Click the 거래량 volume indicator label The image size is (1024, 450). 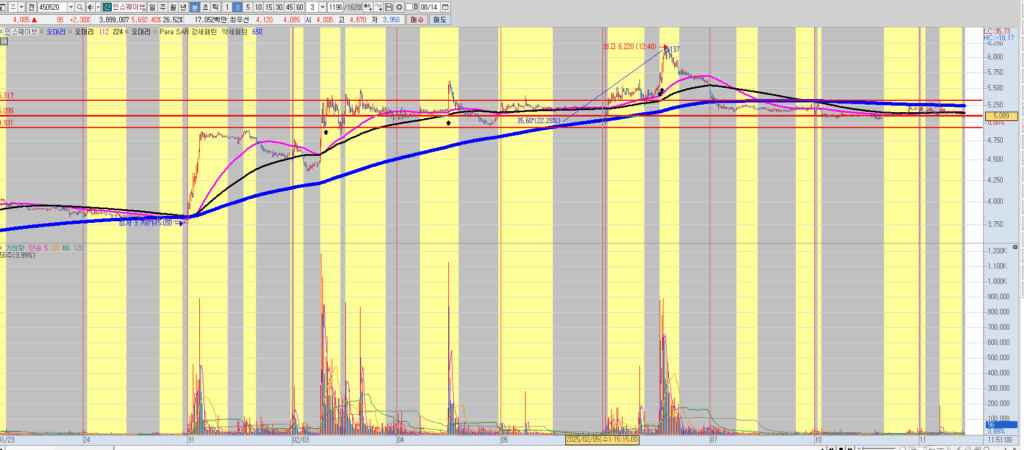[13, 248]
